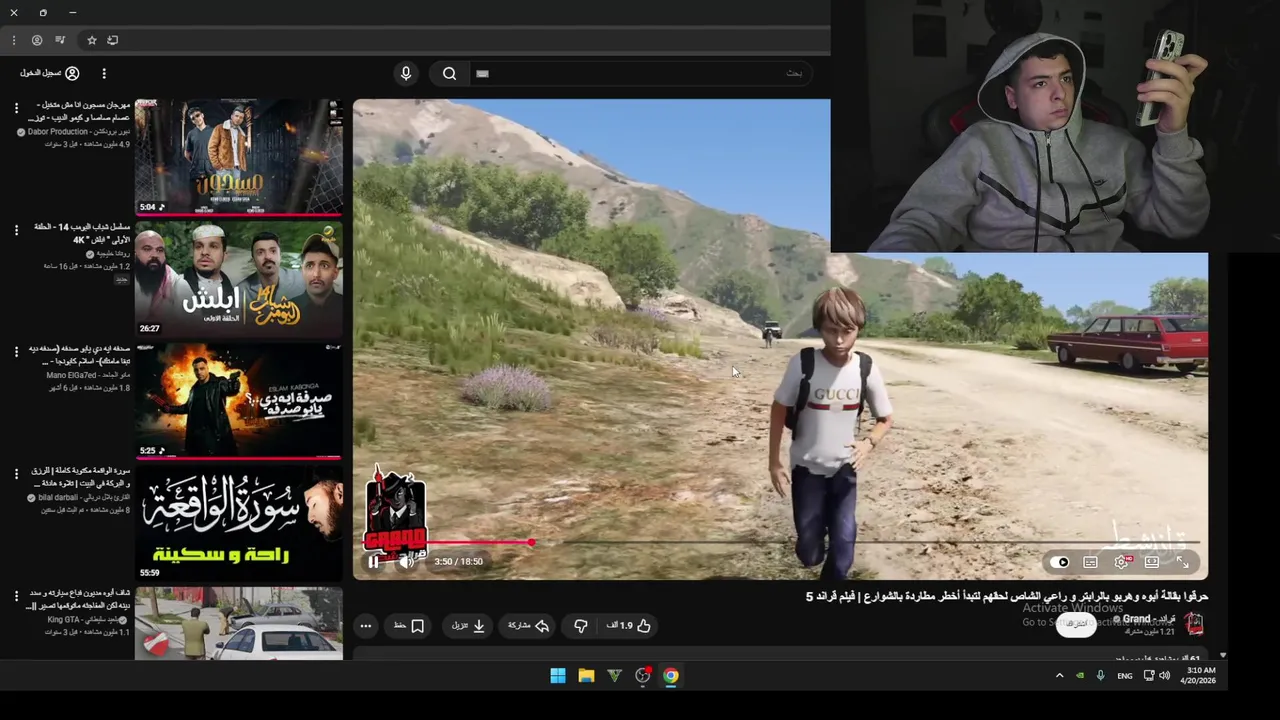Open options for شباب البومب 14 video
The image size is (1280, 720).
[x=16, y=229]
